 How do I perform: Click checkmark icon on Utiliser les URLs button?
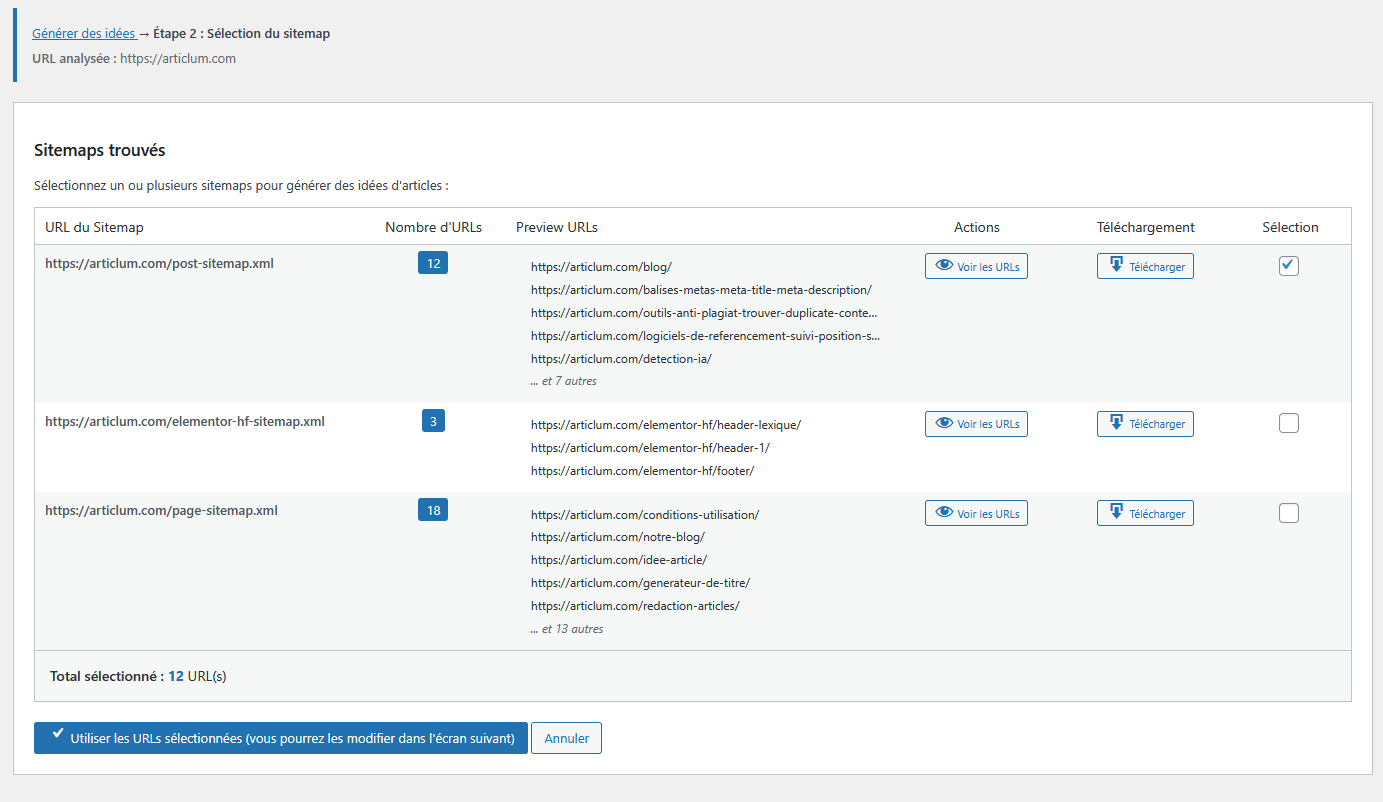point(58,734)
